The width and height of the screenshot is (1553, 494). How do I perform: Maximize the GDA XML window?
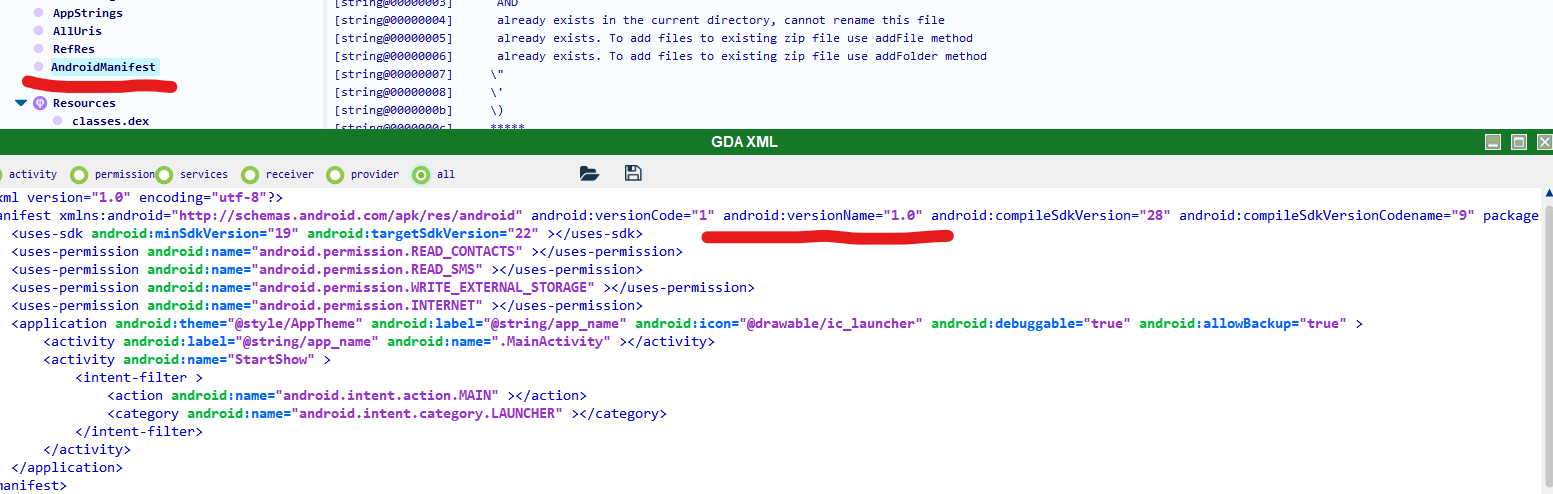point(1519,142)
